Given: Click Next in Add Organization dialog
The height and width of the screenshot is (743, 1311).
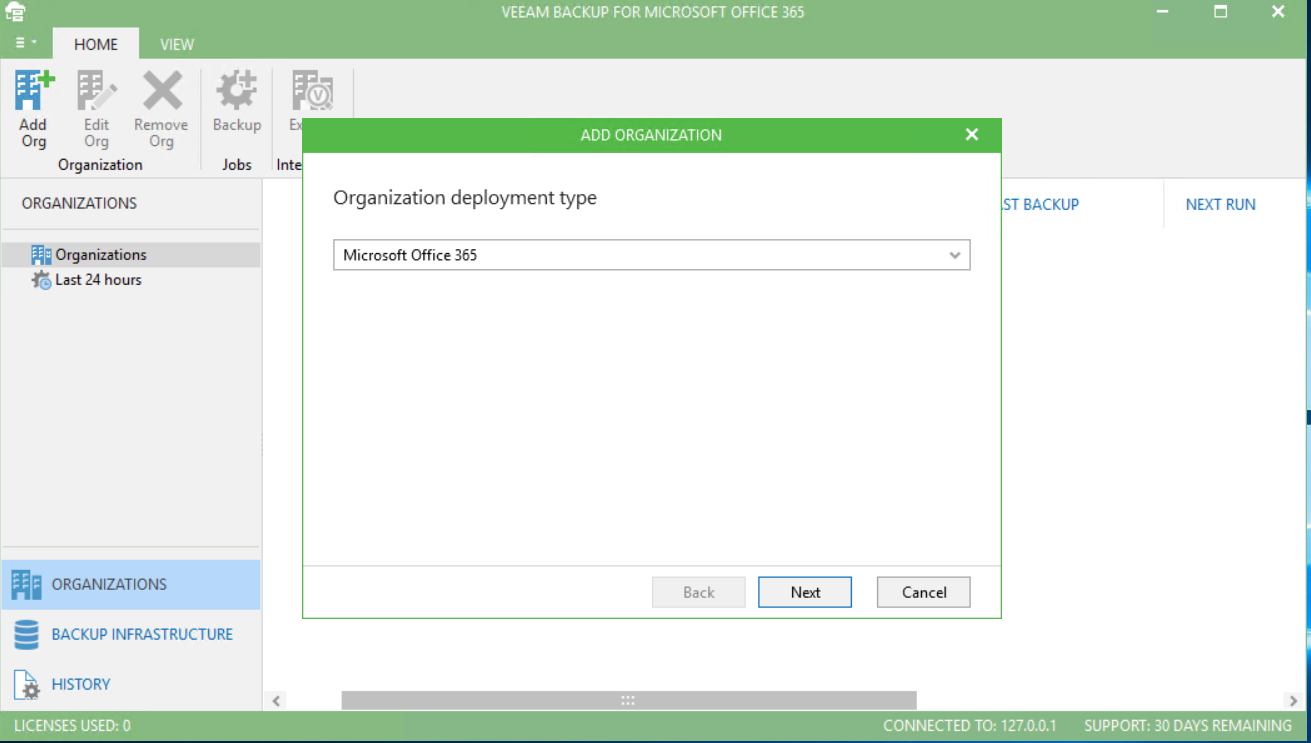Looking at the screenshot, I should click(805, 592).
